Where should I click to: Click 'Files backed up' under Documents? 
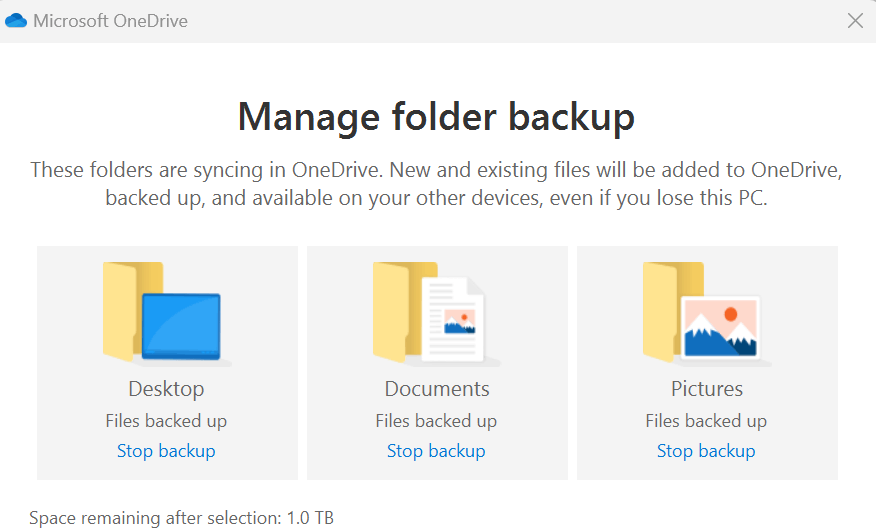pyautogui.click(x=436, y=421)
